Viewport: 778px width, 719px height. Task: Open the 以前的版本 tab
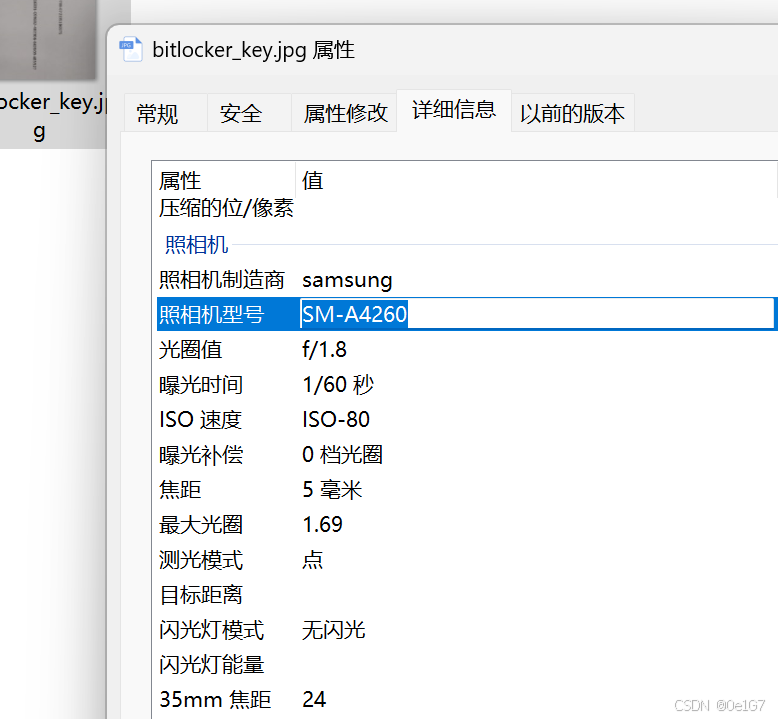tap(573, 113)
